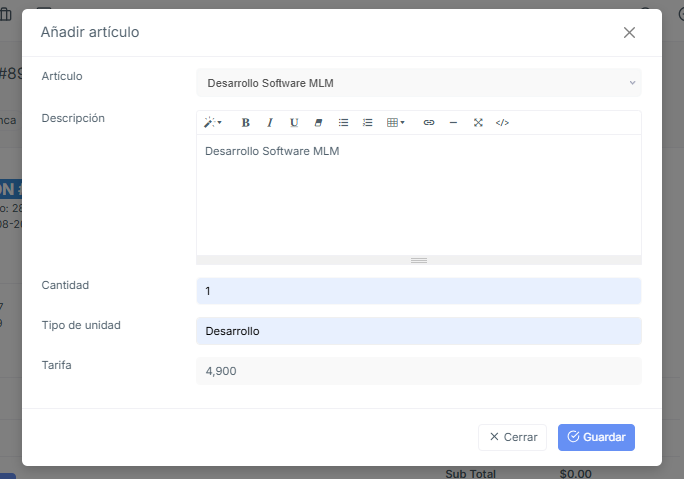Click the Tarifa field label
This screenshot has width=684, height=479.
click(56, 365)
